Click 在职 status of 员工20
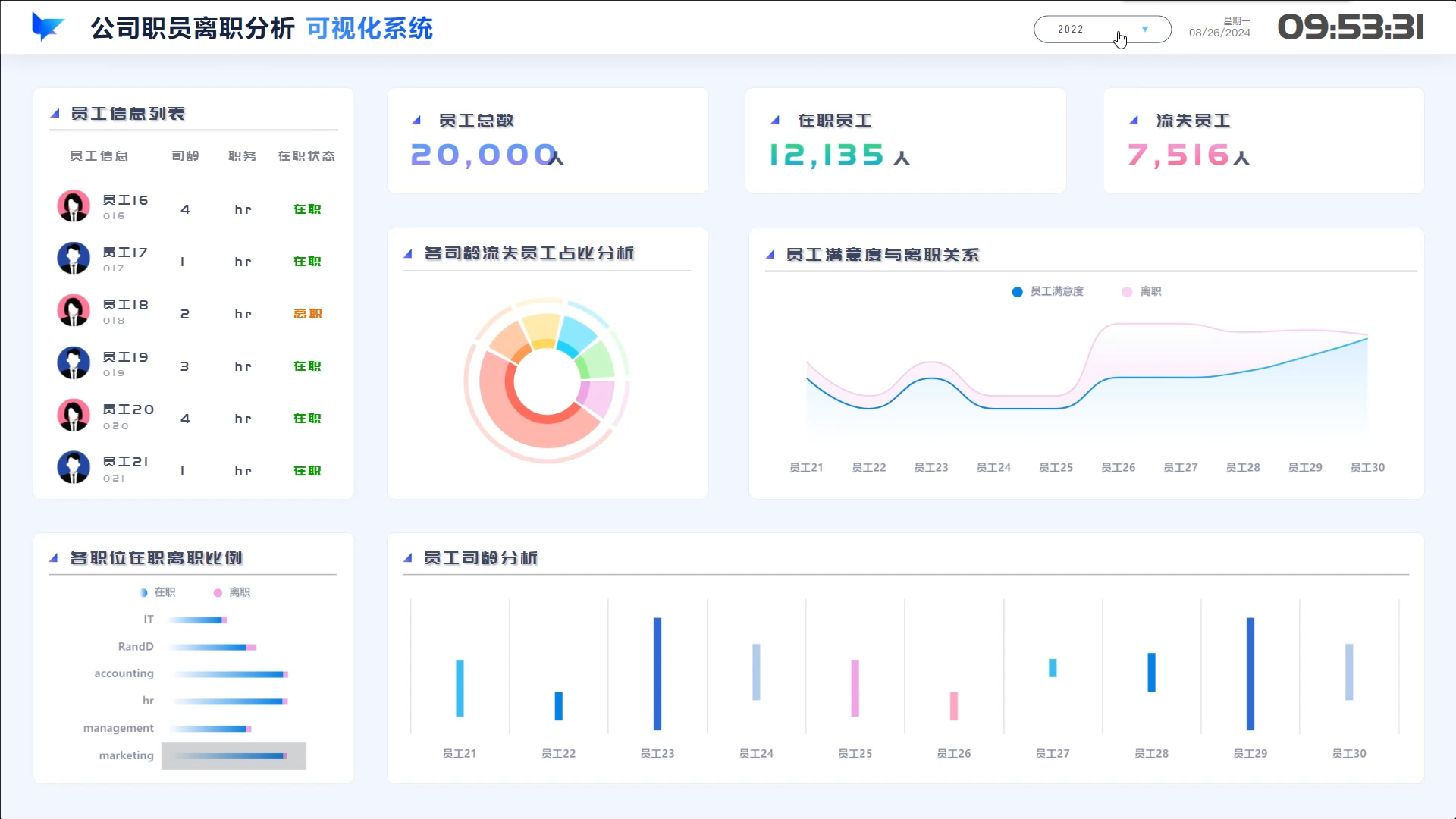1456x819 pixels. 307,419
